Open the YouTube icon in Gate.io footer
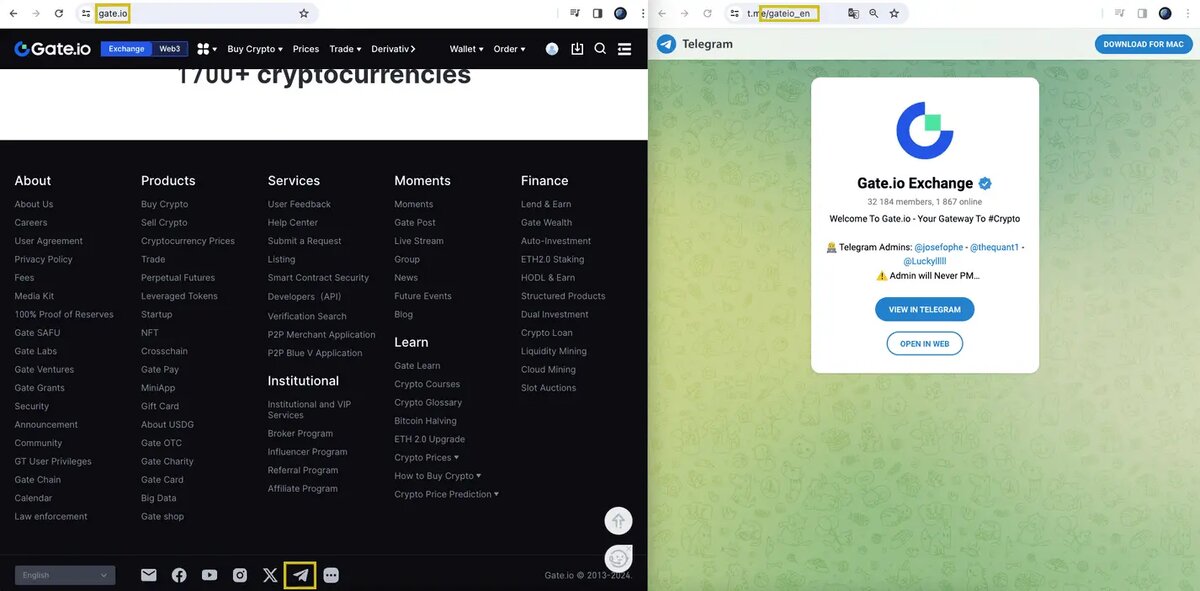The width and height of the screenshot is (1200, 591). pyautogui.click(x=209, y=575)
